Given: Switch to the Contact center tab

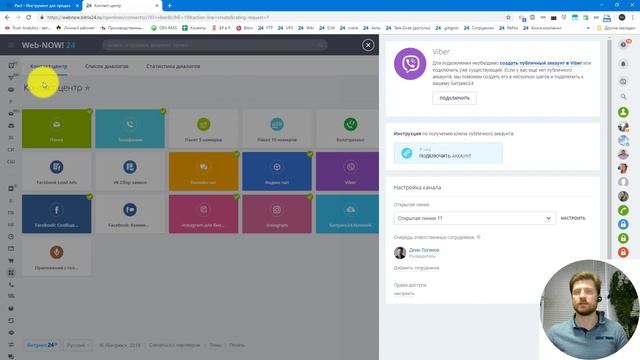Looking at the screenshot, I should [x=49, y=66].
